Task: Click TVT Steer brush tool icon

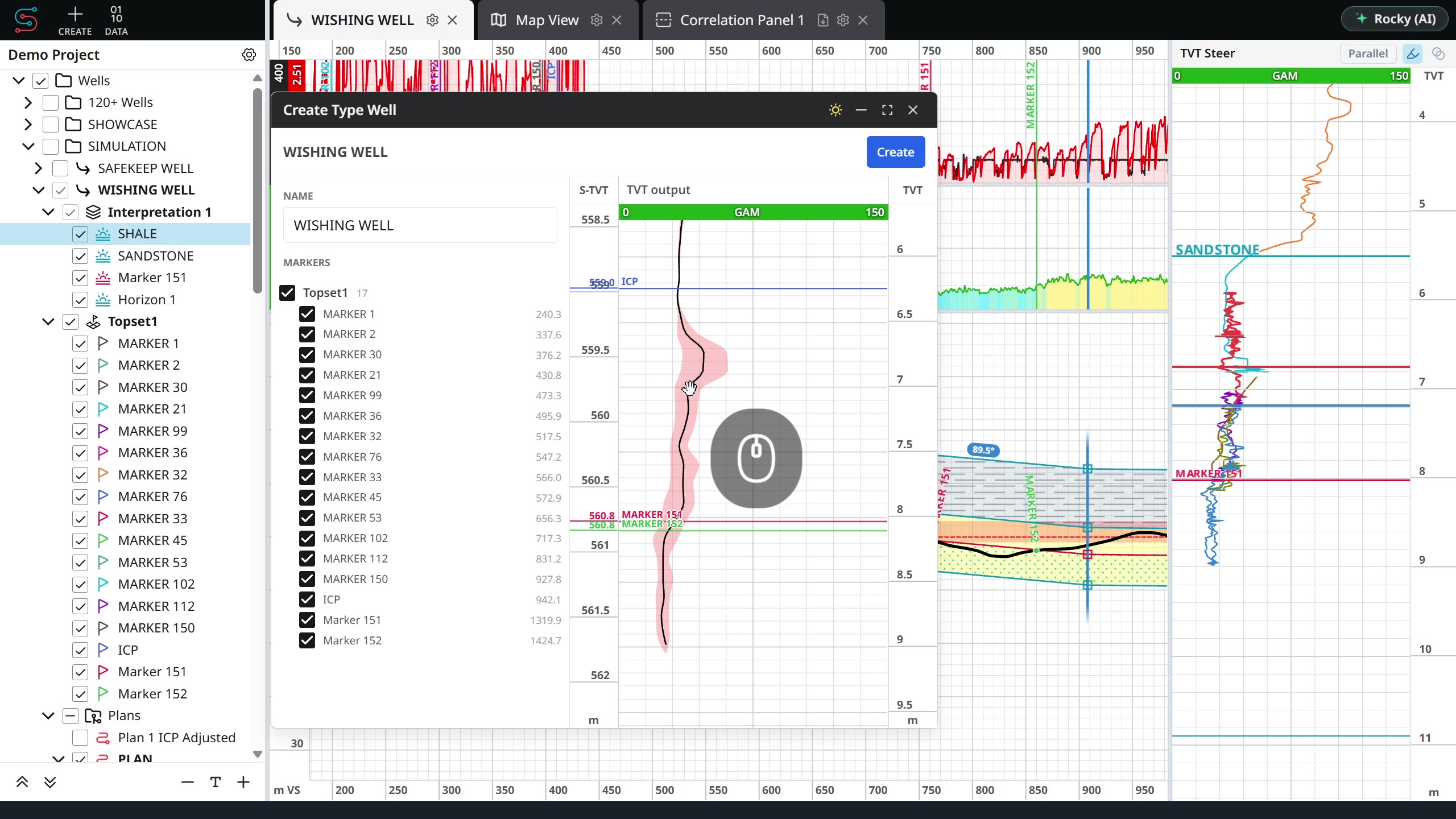Action: click(1413, 53)
